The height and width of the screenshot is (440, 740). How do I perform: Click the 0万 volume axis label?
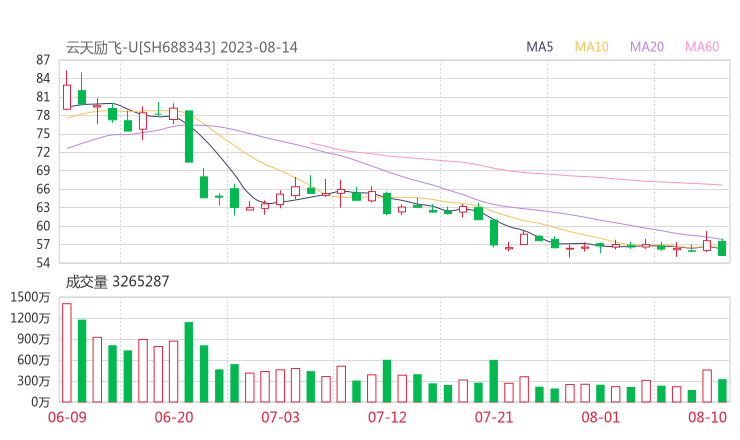(x=40, y=402)
